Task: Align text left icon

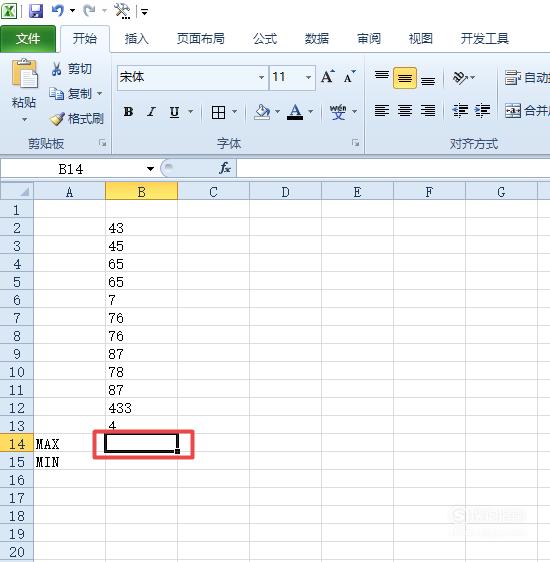Action: tap(382, 111)
